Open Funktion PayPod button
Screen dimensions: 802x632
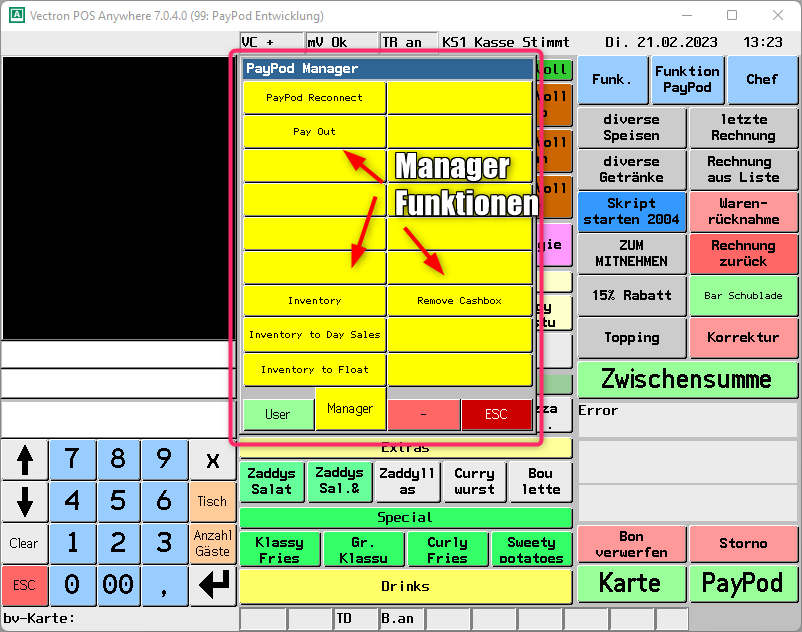(x=687, y=79)
